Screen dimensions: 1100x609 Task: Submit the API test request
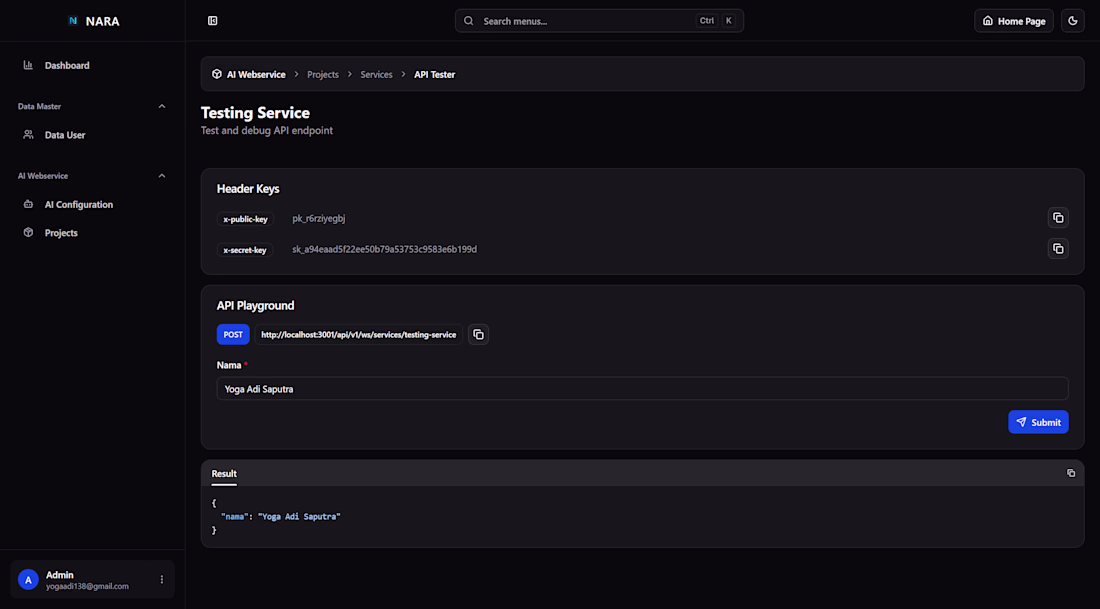1038,422
